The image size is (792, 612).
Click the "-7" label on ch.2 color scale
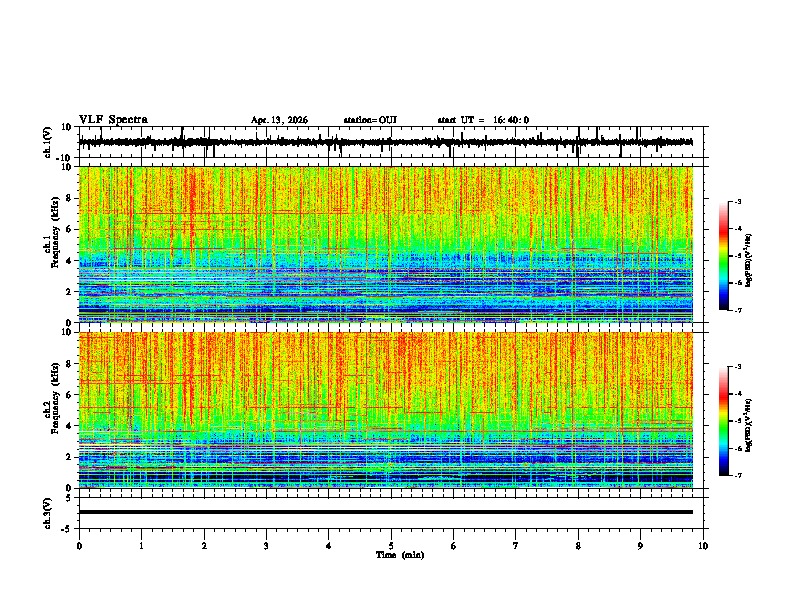pyautogui.click(x=738, y=476)
